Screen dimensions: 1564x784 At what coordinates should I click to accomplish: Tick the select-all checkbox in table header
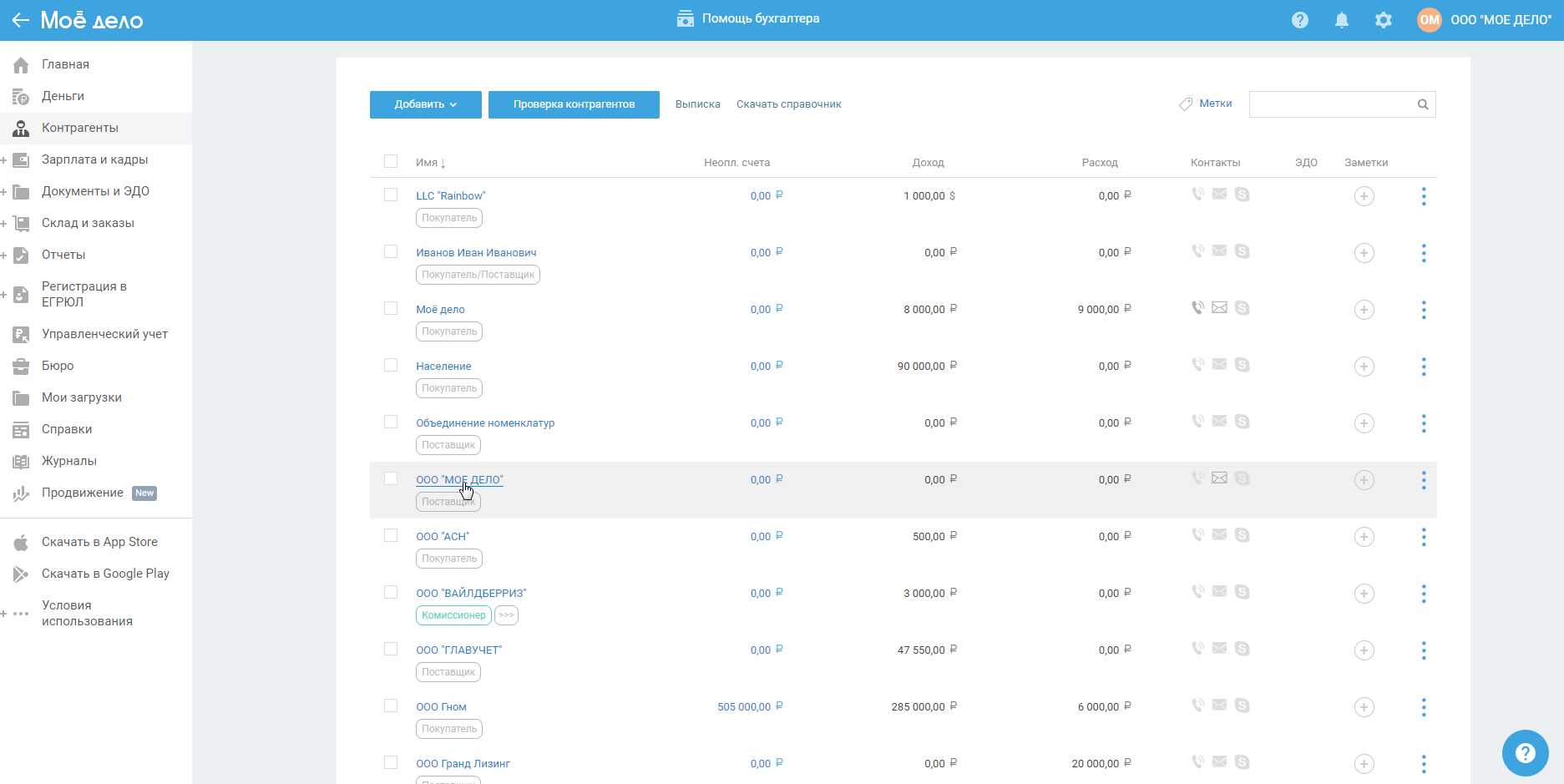click(x=391, y=161)
